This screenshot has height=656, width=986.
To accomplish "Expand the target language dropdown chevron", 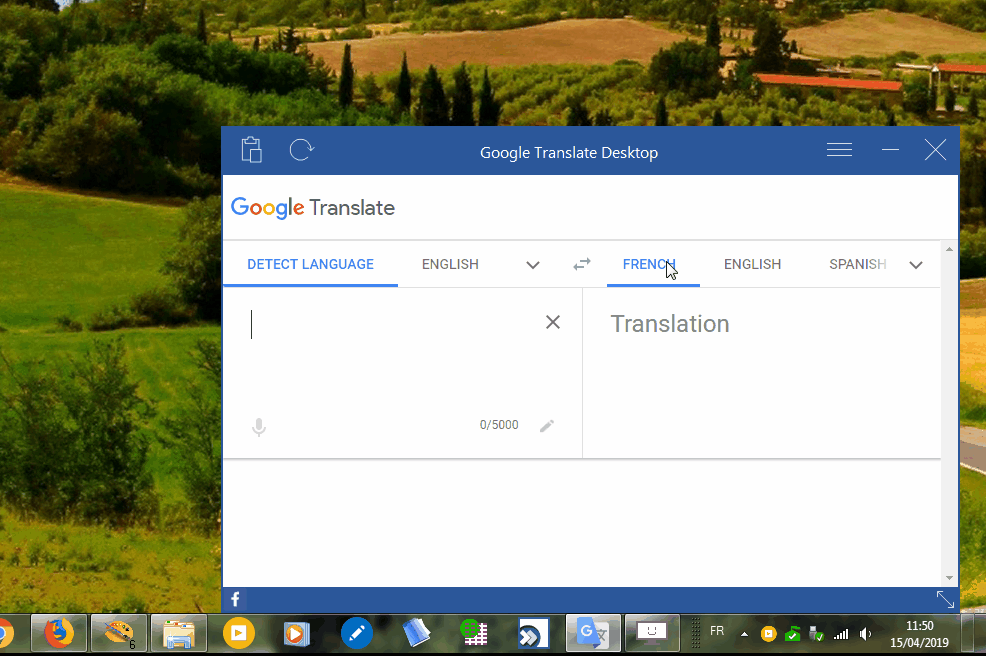I will point(916,265).
